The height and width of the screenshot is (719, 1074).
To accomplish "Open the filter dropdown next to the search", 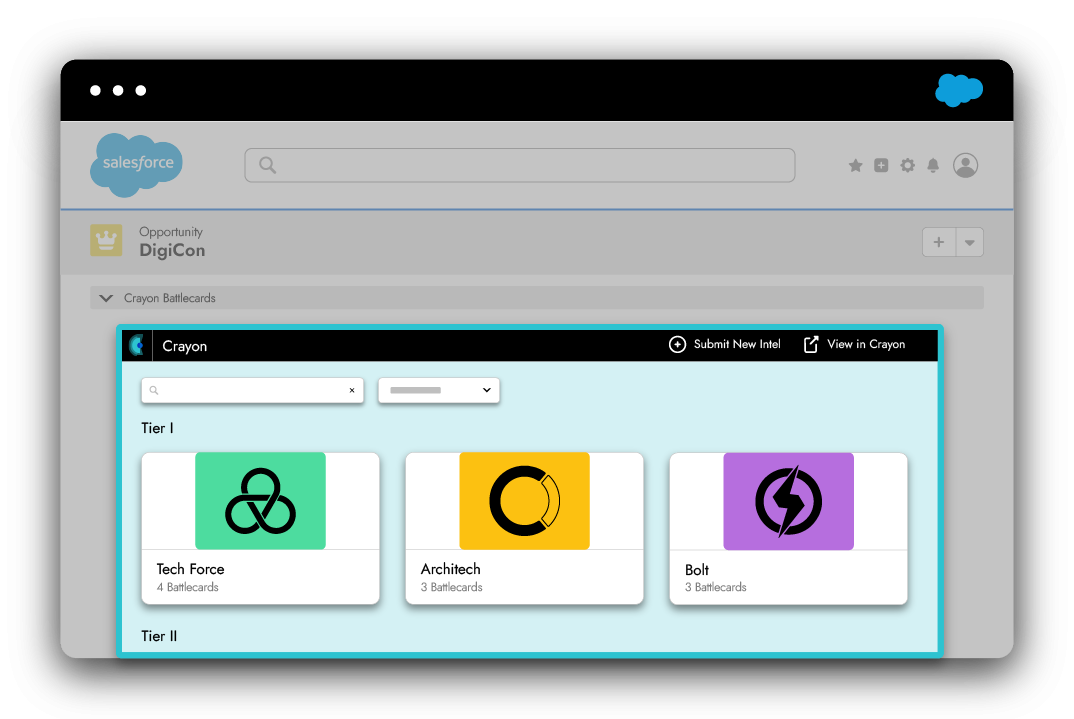I will click(x=438, y=390).
